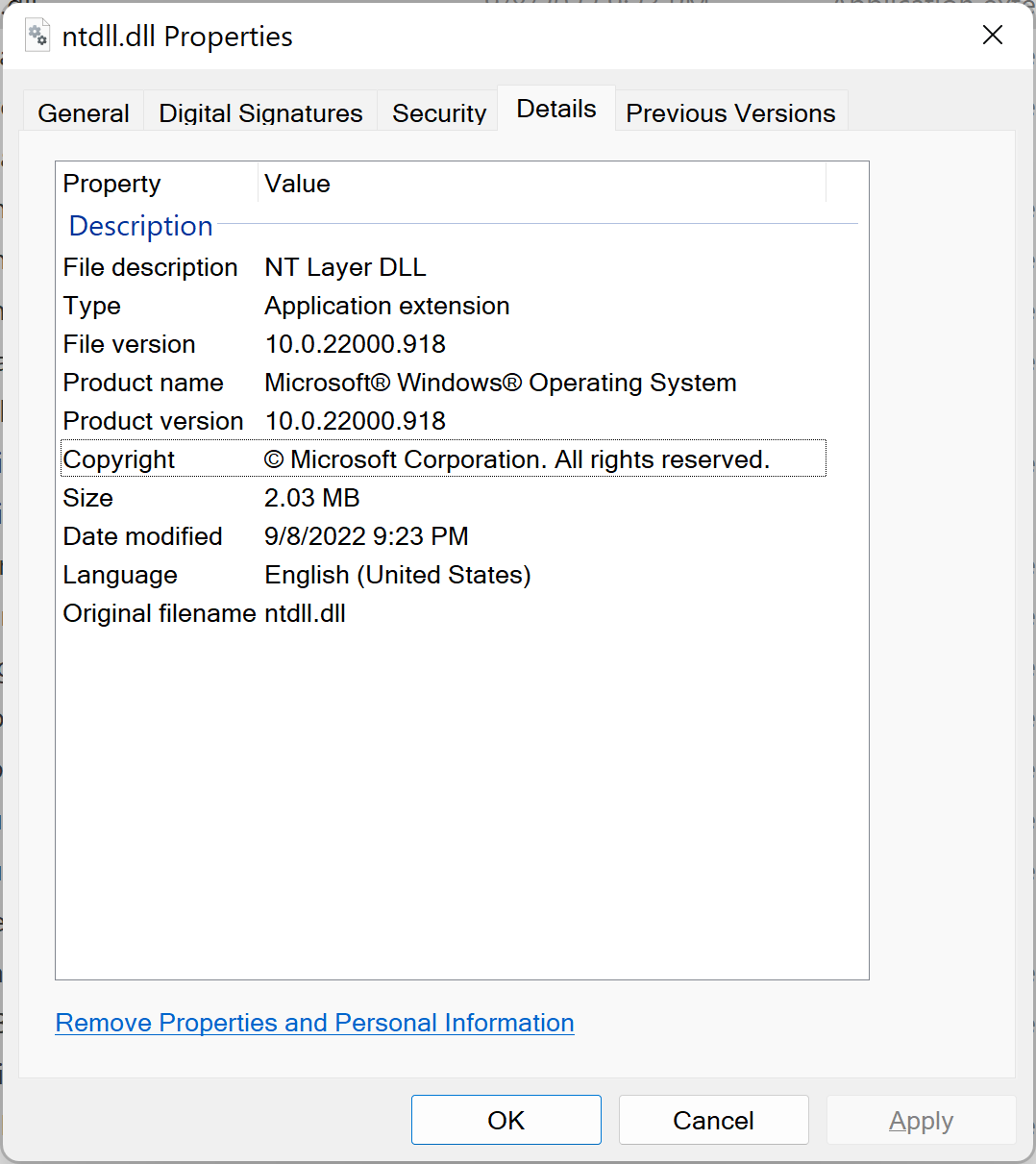Select the Type property label
The height and width of the screenshot is (1164, 1036).
[x=92, y=306]
